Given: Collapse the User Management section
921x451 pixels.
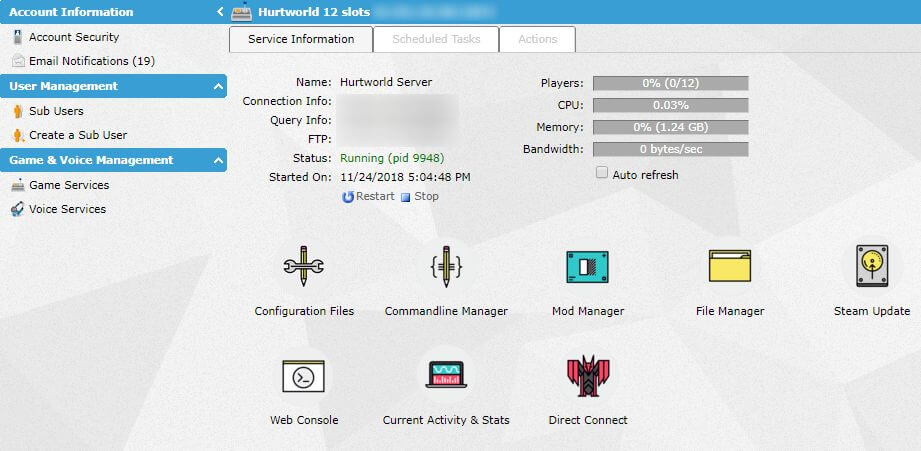Looking at the screenshot, I should pyautogui.click(x=218, y=87).
